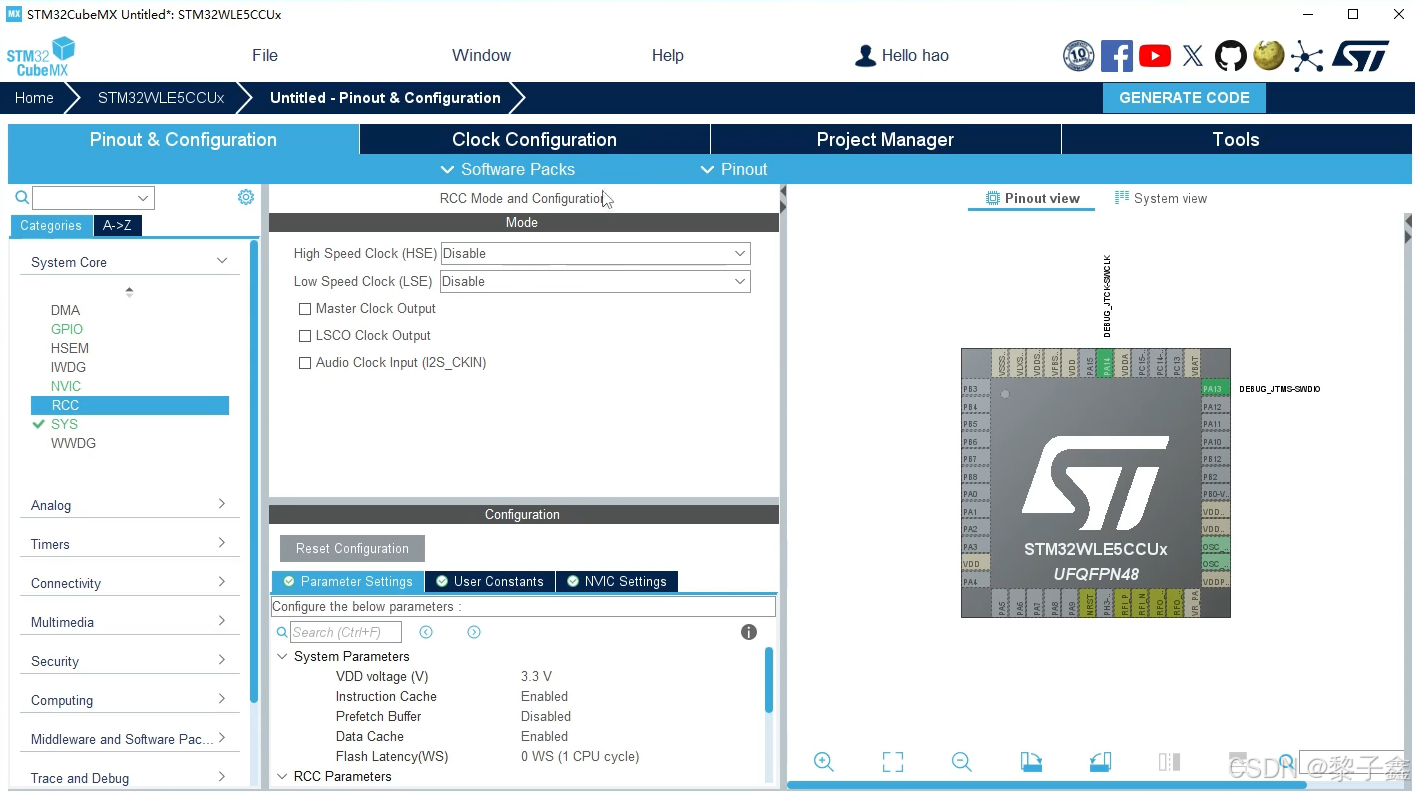Zoom out of the pinout view

[x=961, y=761]
